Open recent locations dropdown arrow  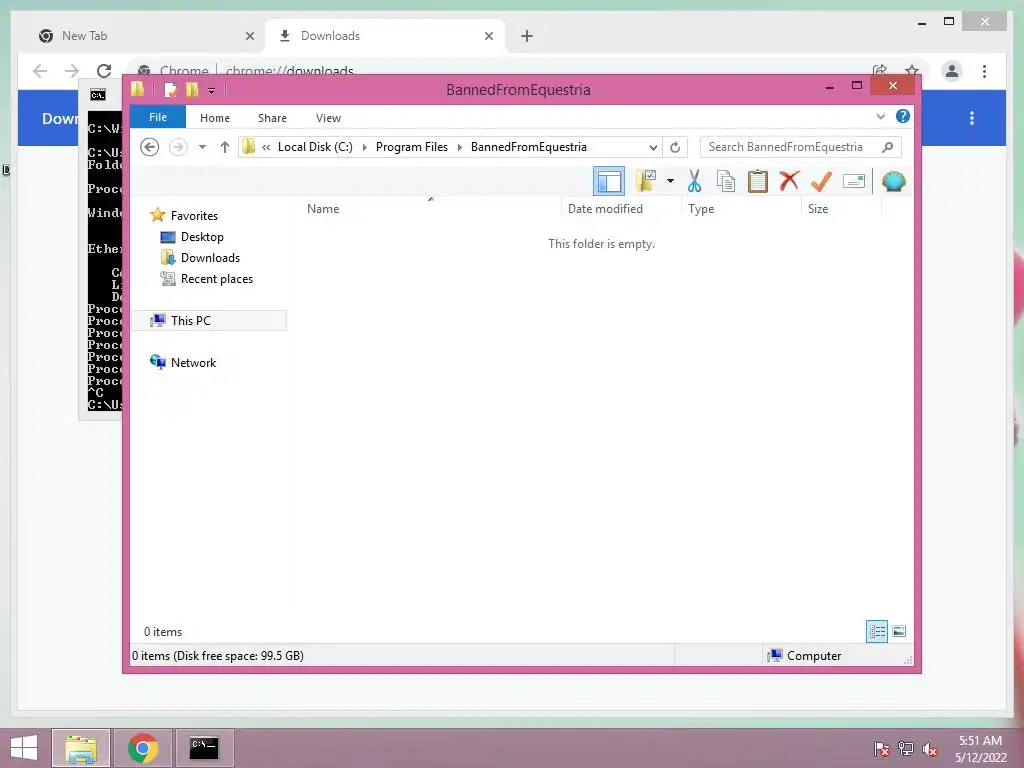tap(202, 147)
